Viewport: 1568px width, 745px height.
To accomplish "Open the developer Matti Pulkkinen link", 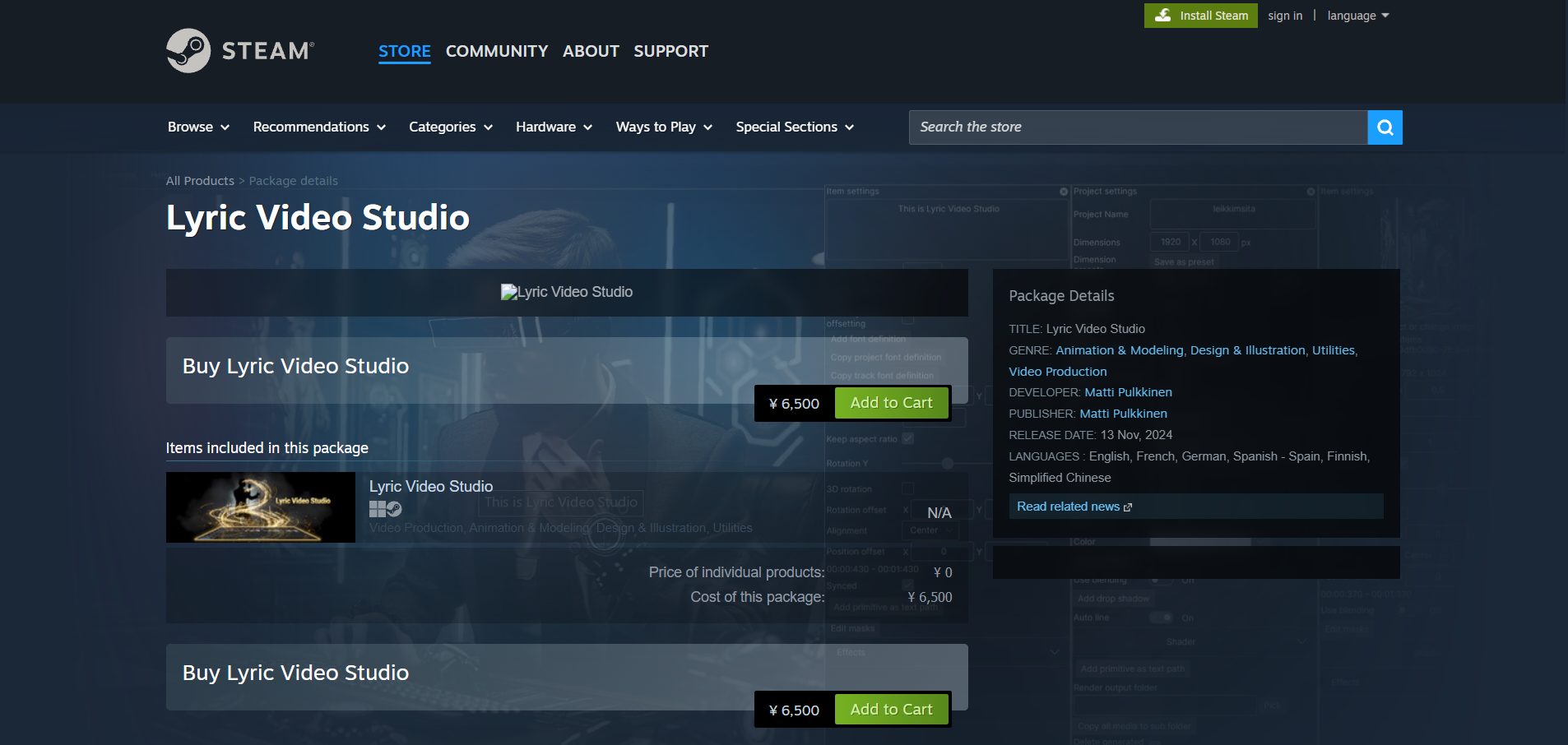I will click(x=1128, y=392).
